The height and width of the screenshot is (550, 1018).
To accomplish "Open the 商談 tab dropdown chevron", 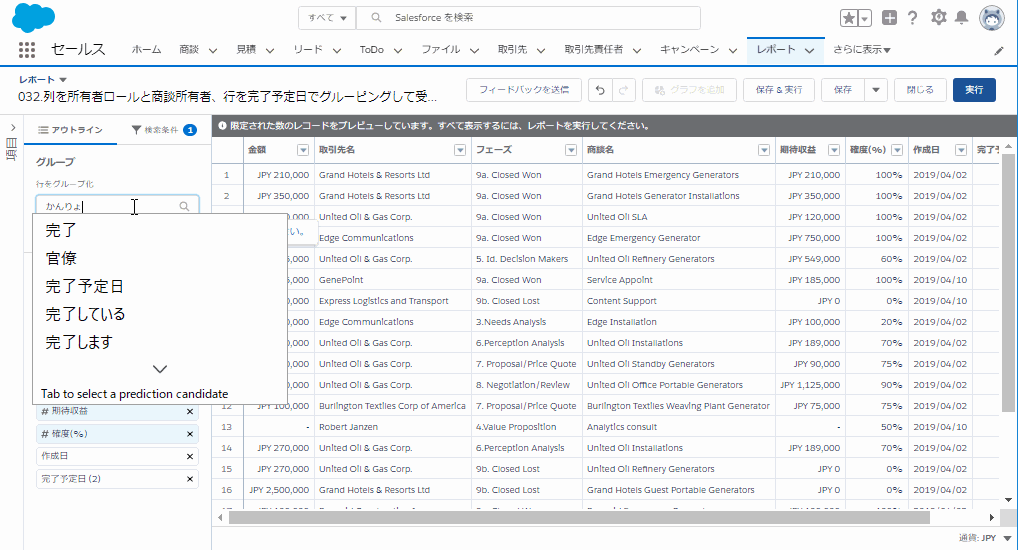I will (212, 50).
